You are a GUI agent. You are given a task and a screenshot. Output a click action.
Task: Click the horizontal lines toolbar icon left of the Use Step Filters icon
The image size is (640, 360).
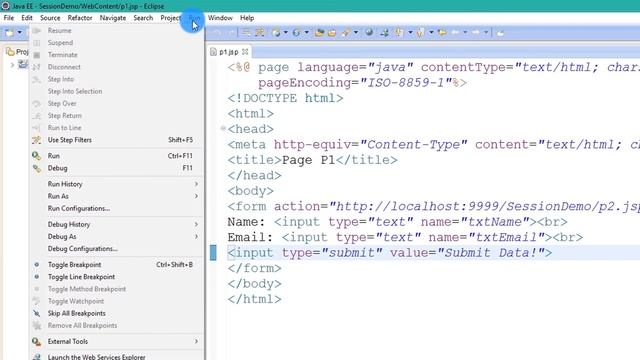tap(246, 32)
